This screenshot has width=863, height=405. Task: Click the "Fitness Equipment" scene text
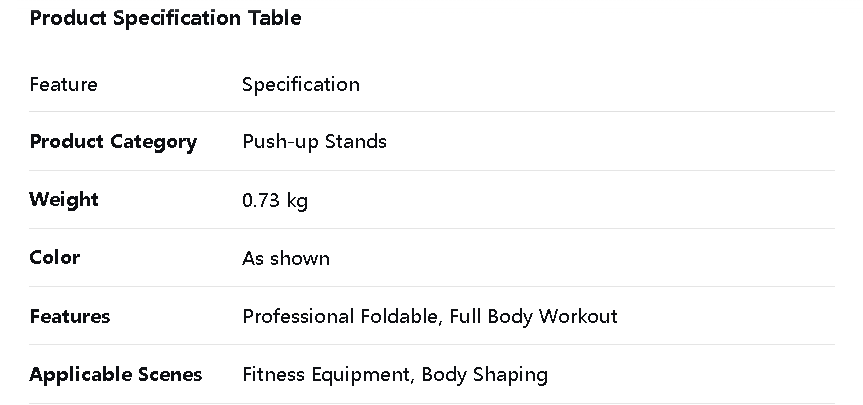(326, 374)
